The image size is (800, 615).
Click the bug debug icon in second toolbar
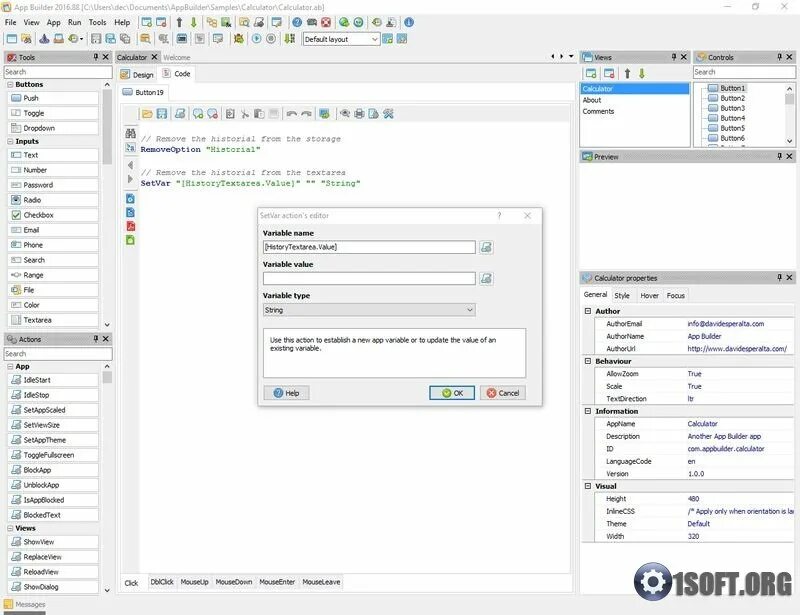tap(238, 39)
